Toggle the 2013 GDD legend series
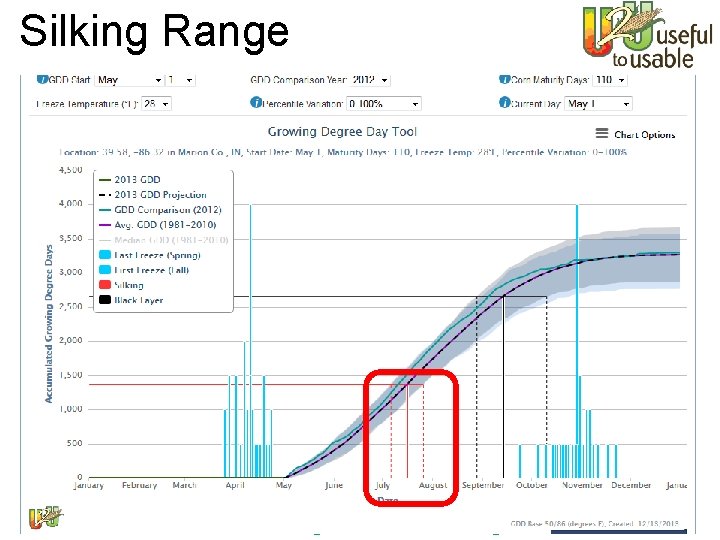720x540 pixels. (130, 180)
